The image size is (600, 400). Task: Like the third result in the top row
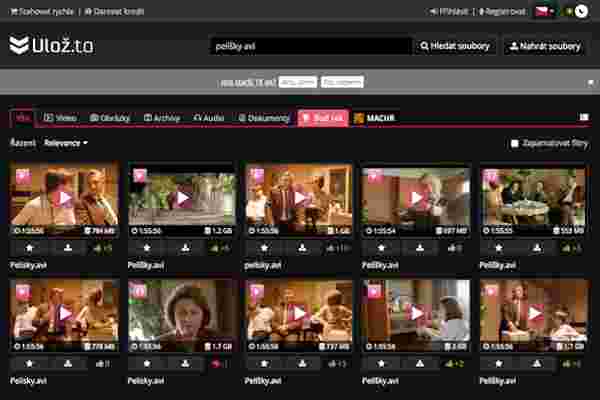pos(337,249)
